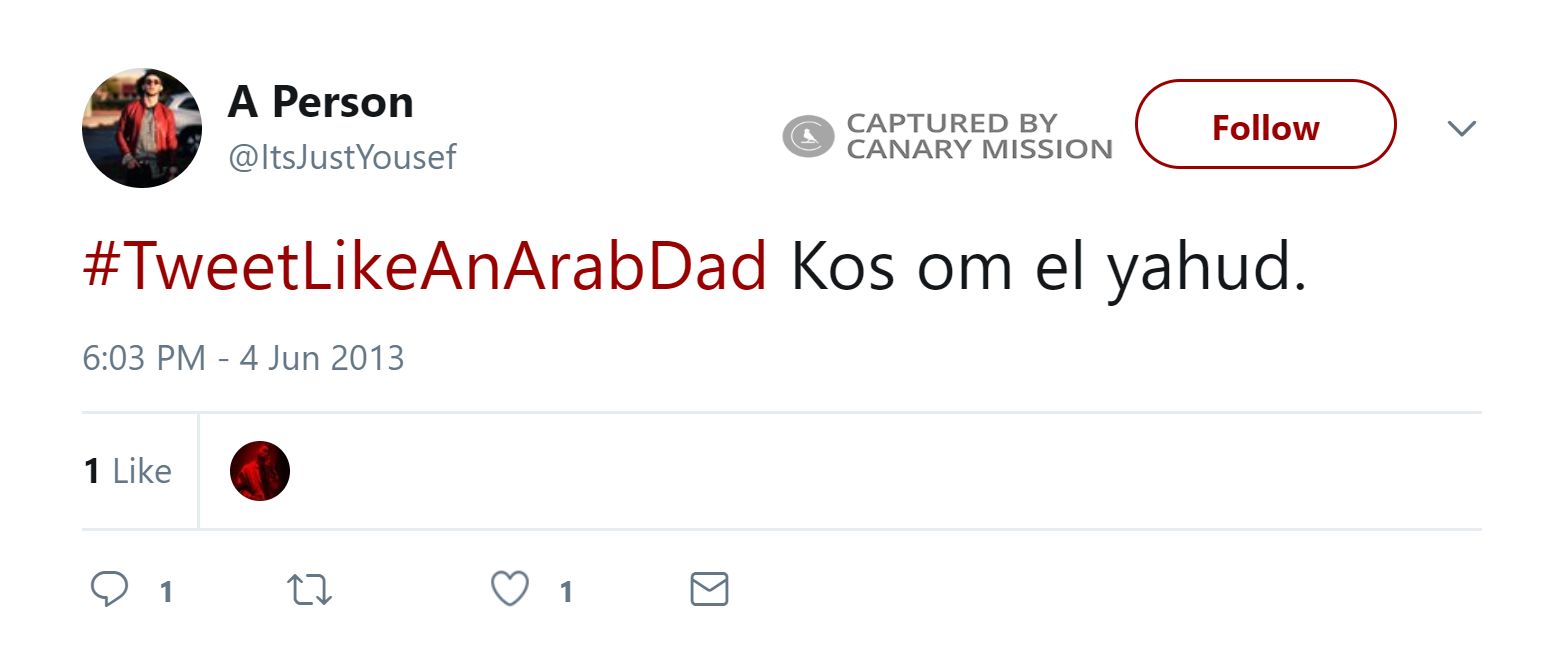Follow the @ItsJustYousef account
1566x669 pixels.
(x=1265, y=127)
